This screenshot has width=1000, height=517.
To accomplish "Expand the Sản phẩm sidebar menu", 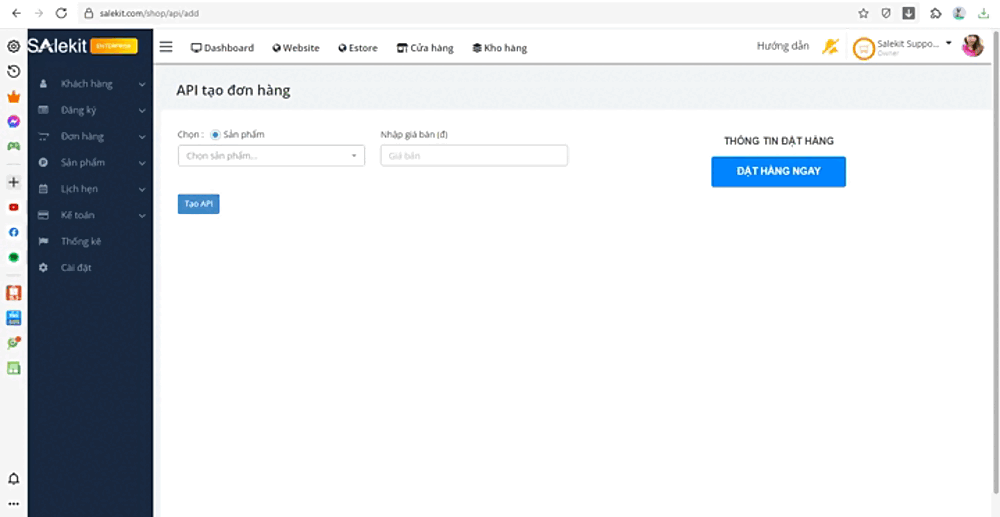I will (91, 163).
